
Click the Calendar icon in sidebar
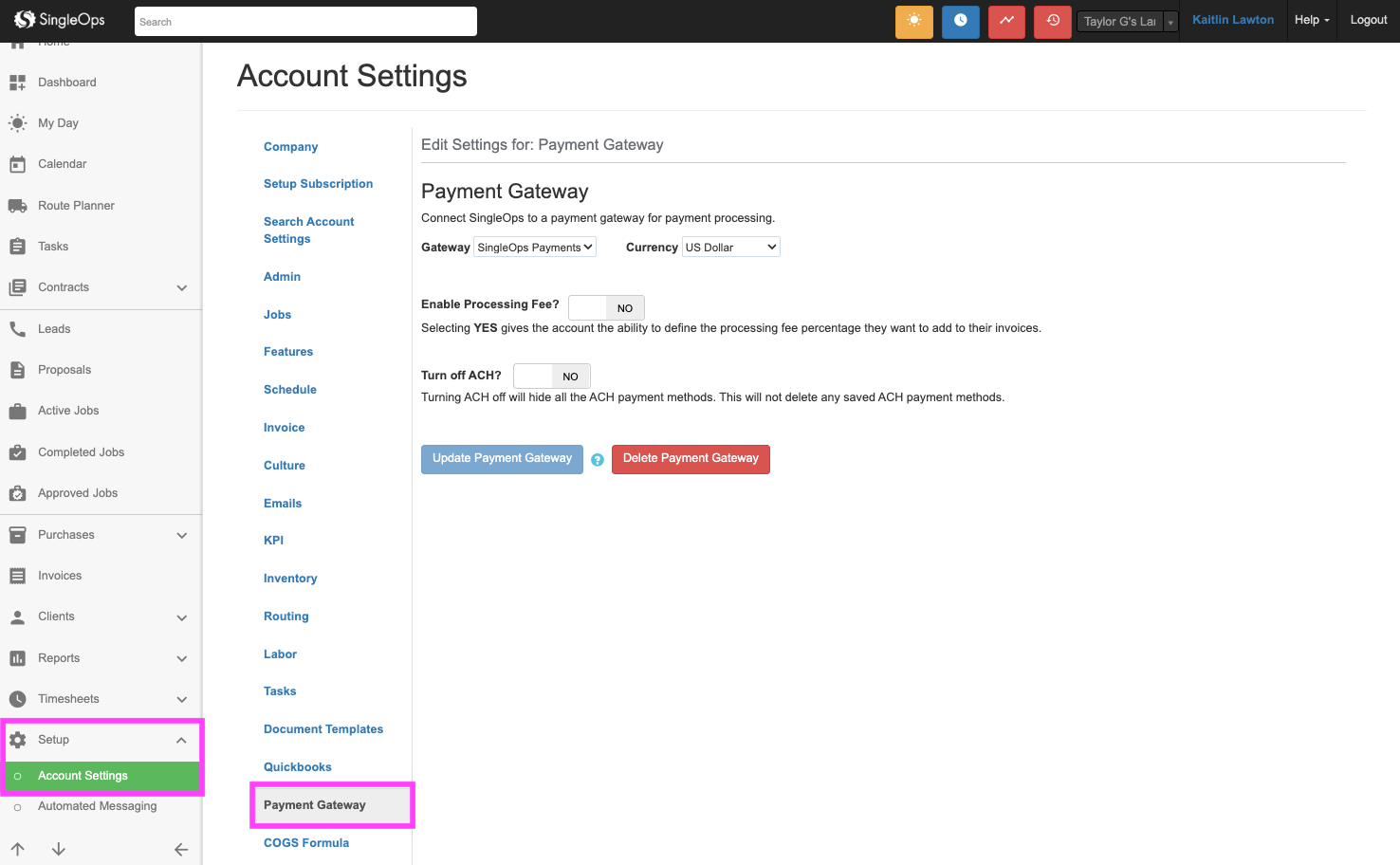(17, 164)
